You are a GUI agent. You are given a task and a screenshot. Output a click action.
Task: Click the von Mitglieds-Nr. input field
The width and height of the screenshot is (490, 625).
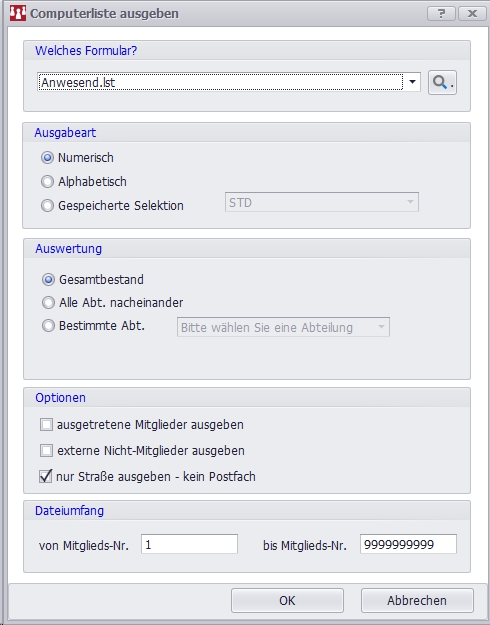tap(189, 544)
